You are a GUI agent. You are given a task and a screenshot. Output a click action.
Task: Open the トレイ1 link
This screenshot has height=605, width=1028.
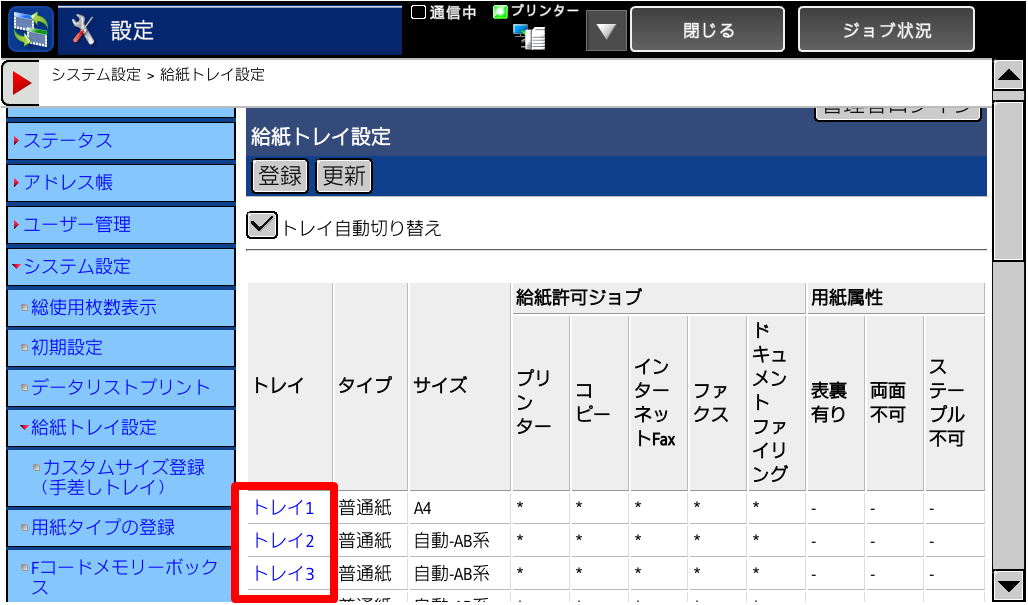pos(283,508)
